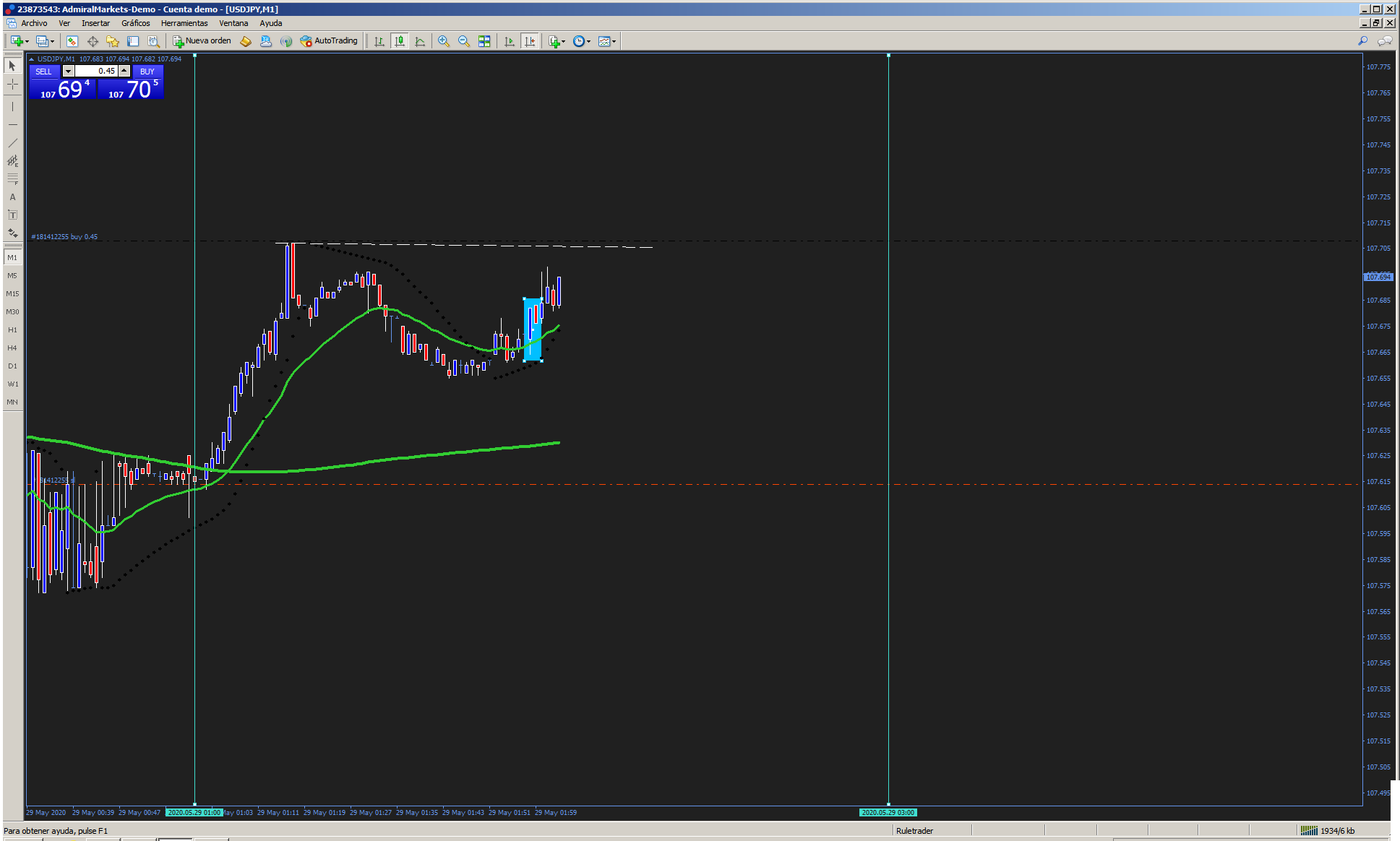
Task: Toggle chart shift option
Action: (530, 41)
